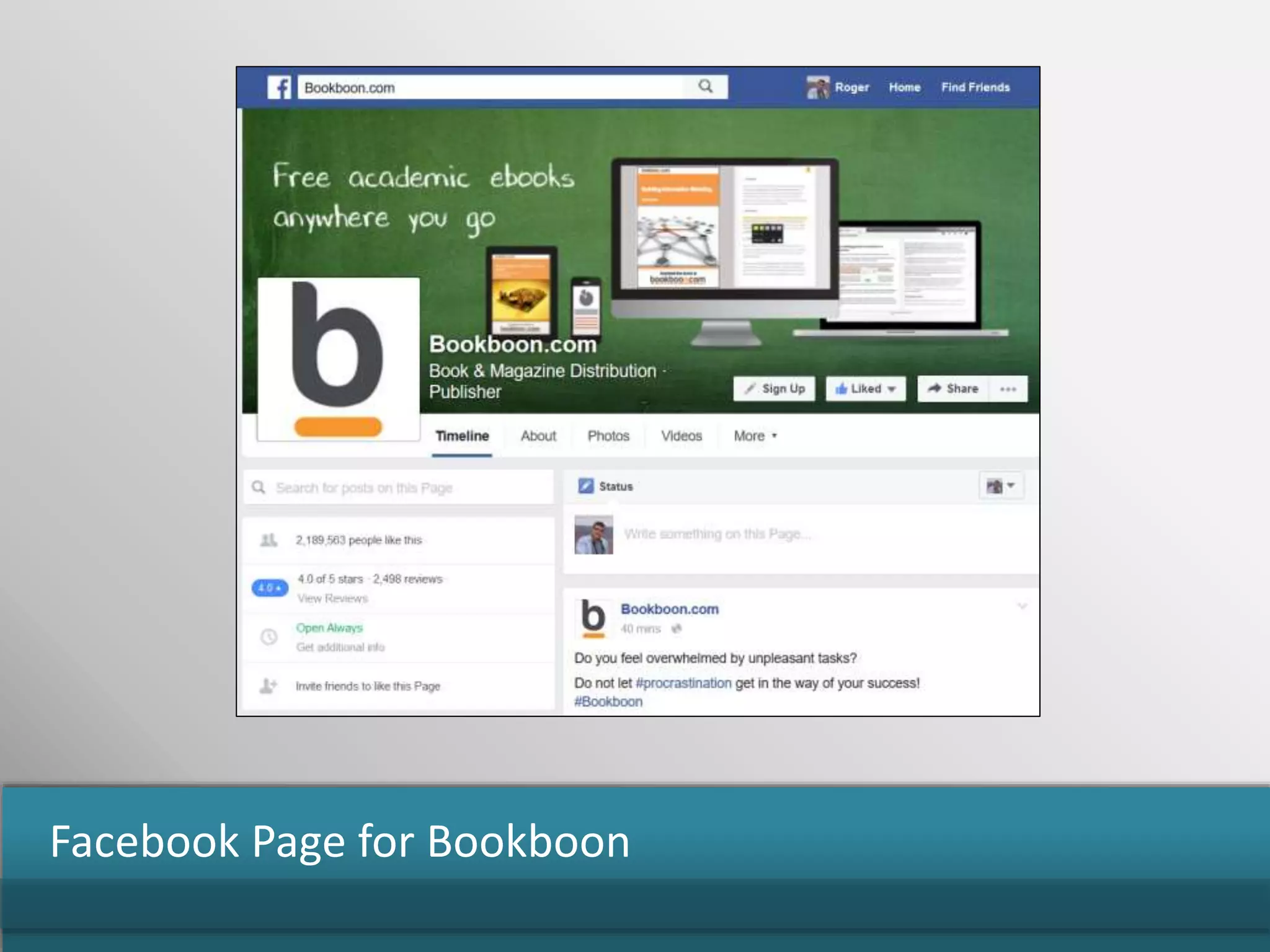
Task: Open the Photos tab
Action: tap(608, 436)
